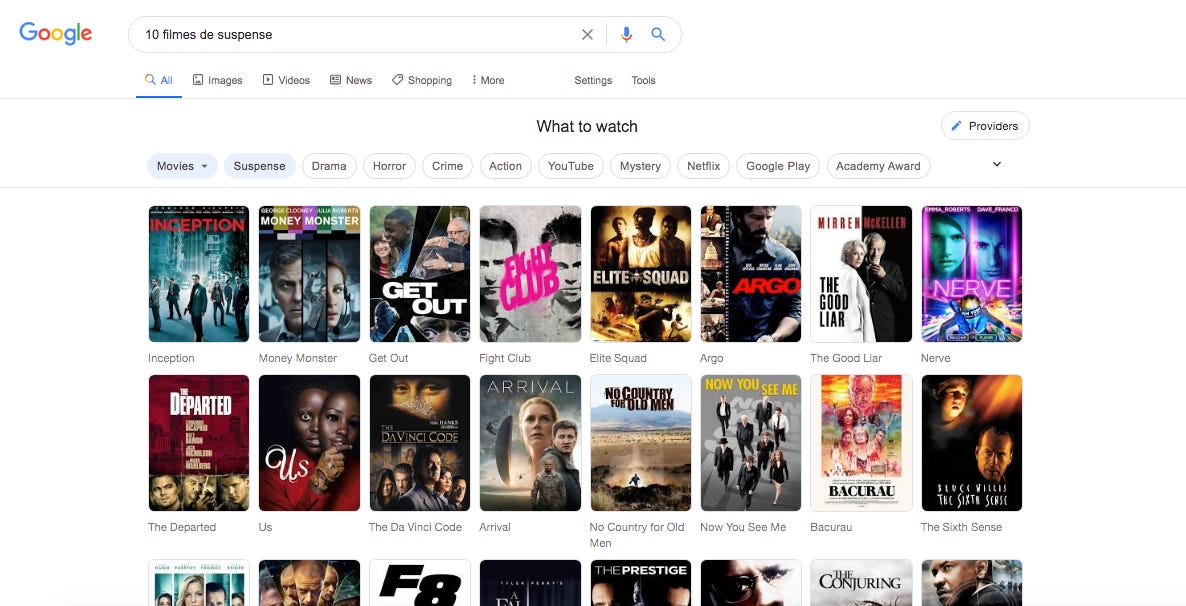Open the Money Monster poster
The image size is (1186, 606).
pyautogui.click(x=309, y=274)
